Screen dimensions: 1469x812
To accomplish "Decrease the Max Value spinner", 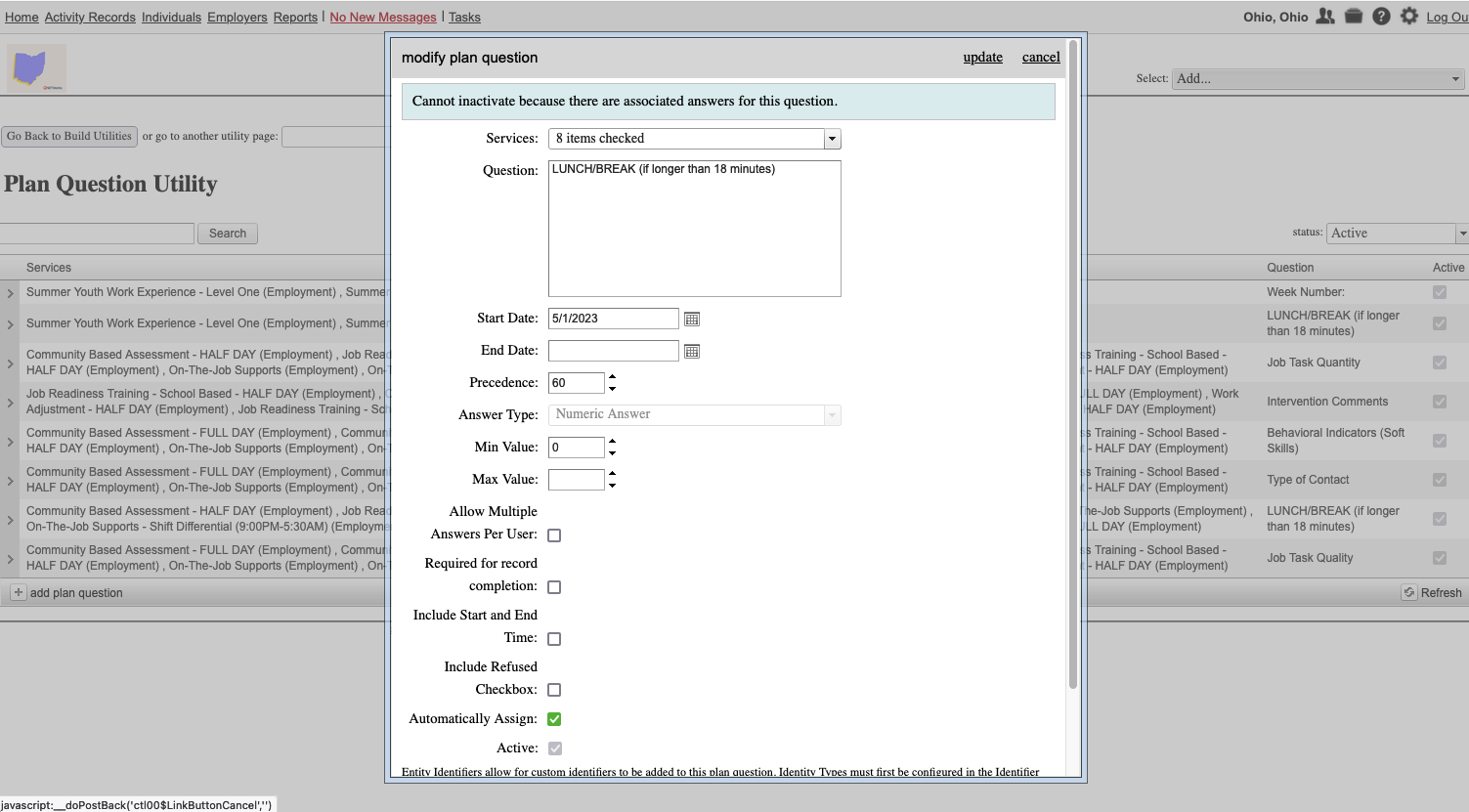I will pyautogui.click(x=612, y=485).
